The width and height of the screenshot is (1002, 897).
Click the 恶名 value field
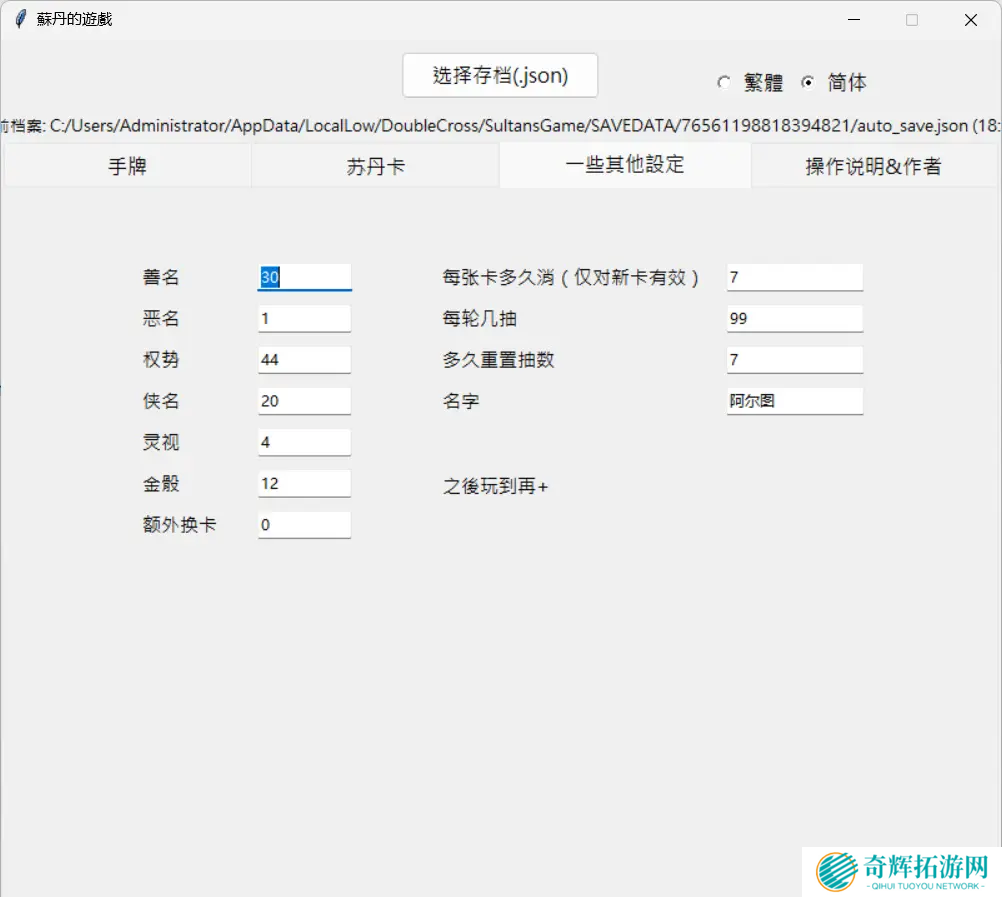[304, 319]
